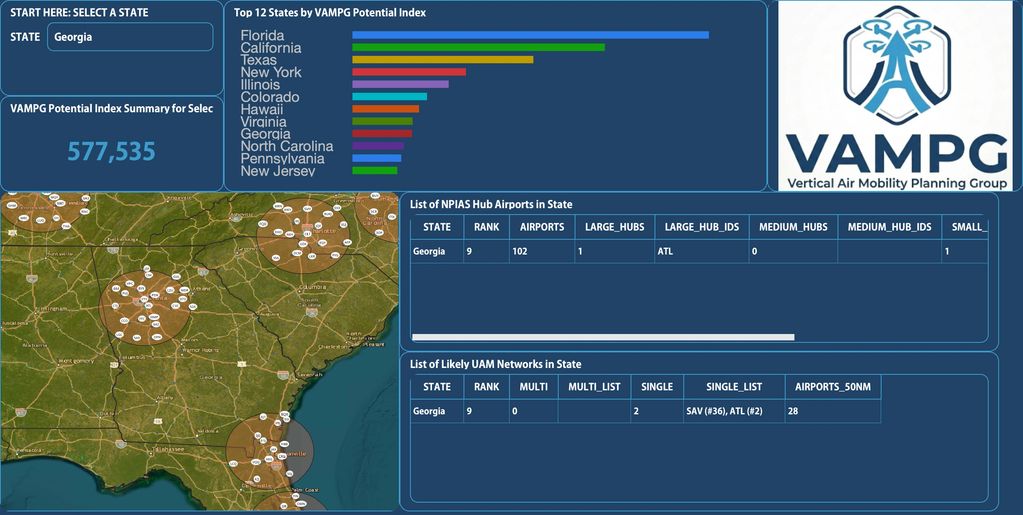Viewport: 1023px width, 515px height.
Task: Click the horizontal scrollbar in hub airports table
Action: pyautogui.click(x=603, y=337)
